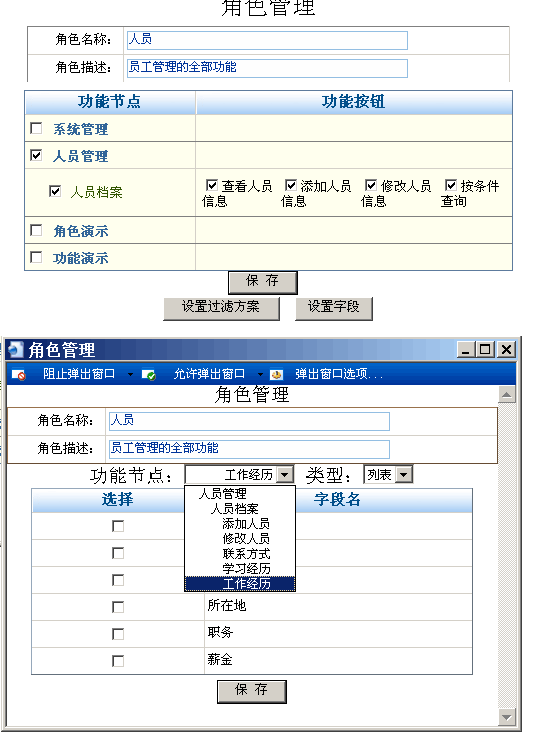Click the 设置字段 button

333,308
